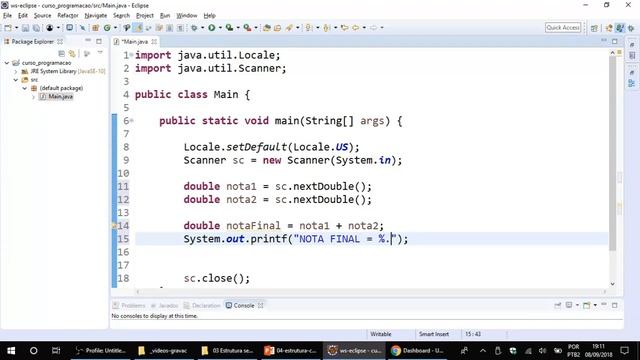
Task: Switch to the Debug perspective icon
Action: click(631, 28)
